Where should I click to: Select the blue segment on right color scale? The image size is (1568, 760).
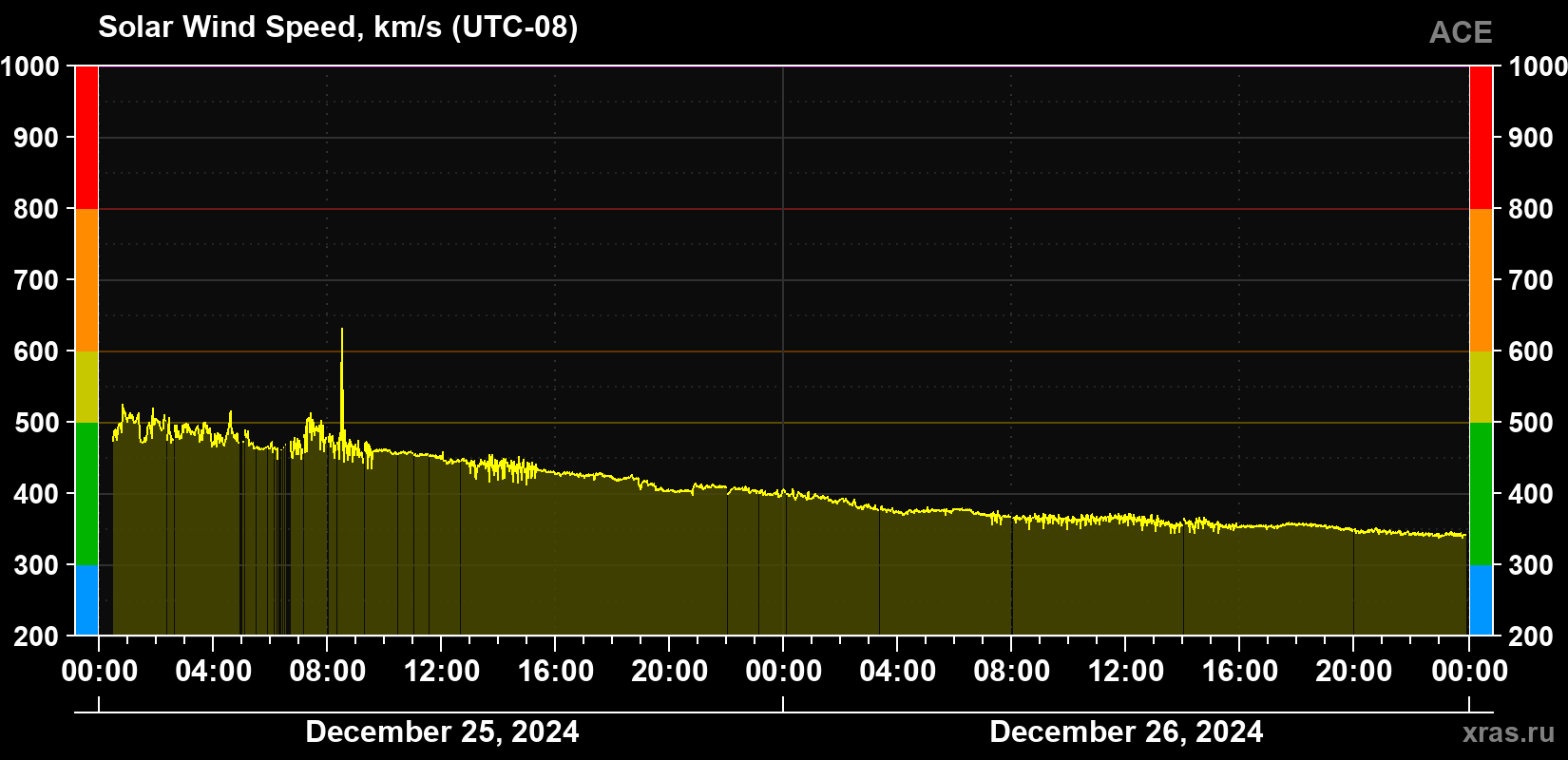click(1481, 600)
